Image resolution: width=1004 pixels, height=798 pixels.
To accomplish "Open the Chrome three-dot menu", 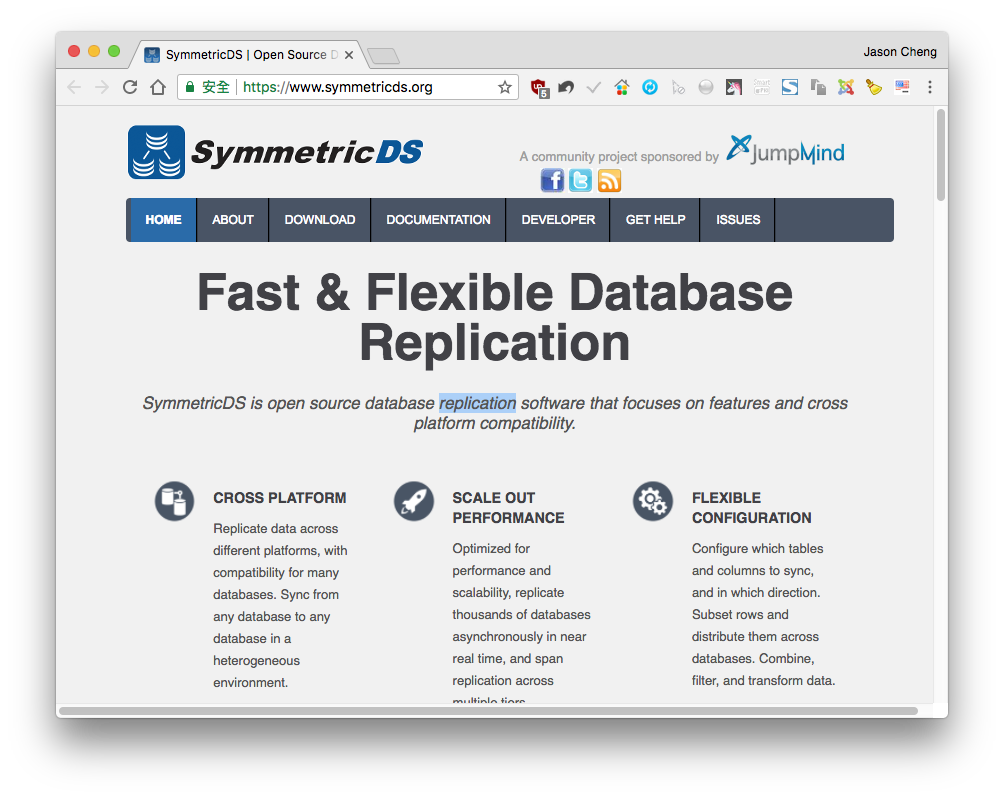I will [x=930, y=87].
